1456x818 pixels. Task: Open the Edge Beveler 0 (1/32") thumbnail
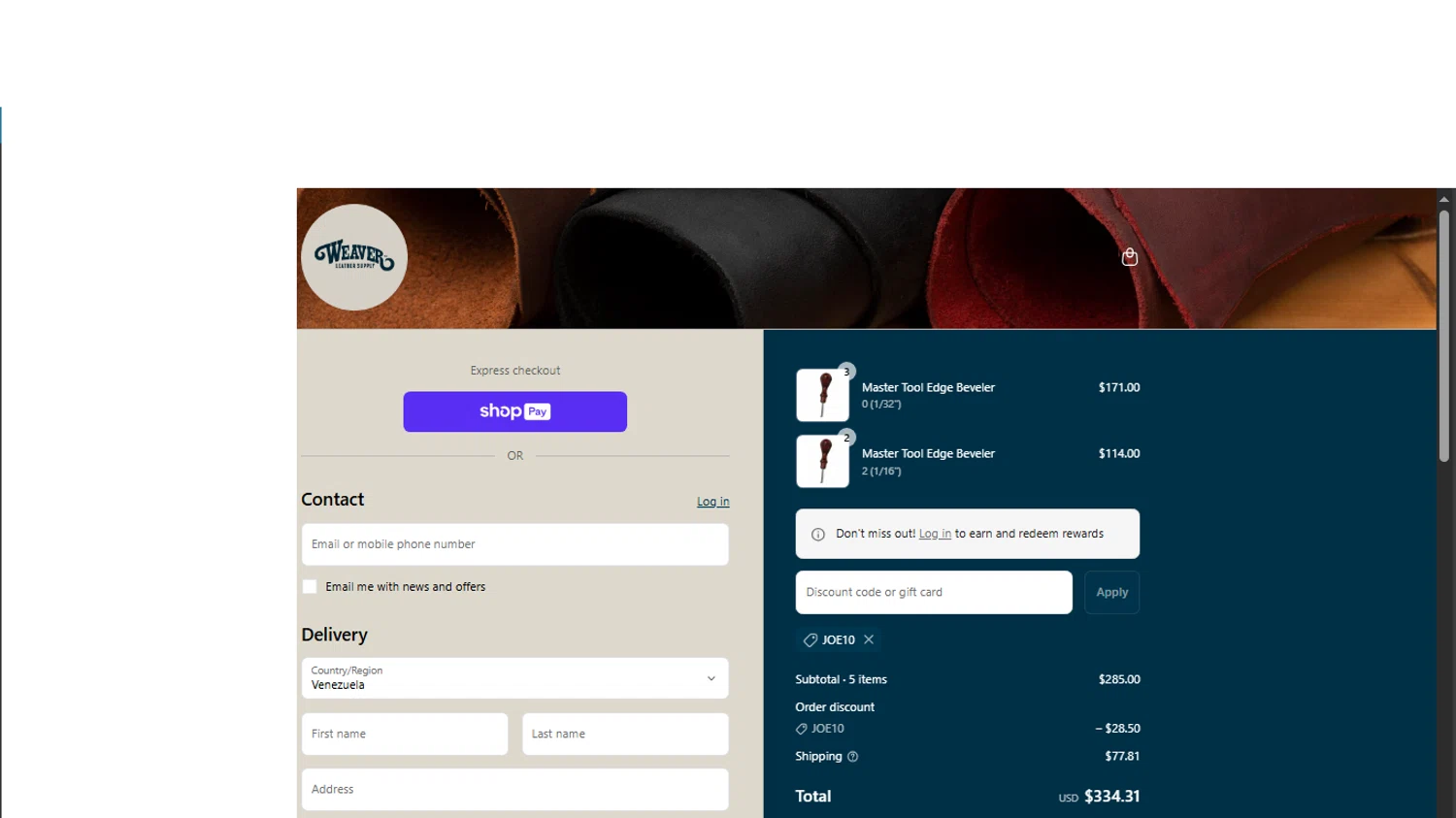click(822, 395)
